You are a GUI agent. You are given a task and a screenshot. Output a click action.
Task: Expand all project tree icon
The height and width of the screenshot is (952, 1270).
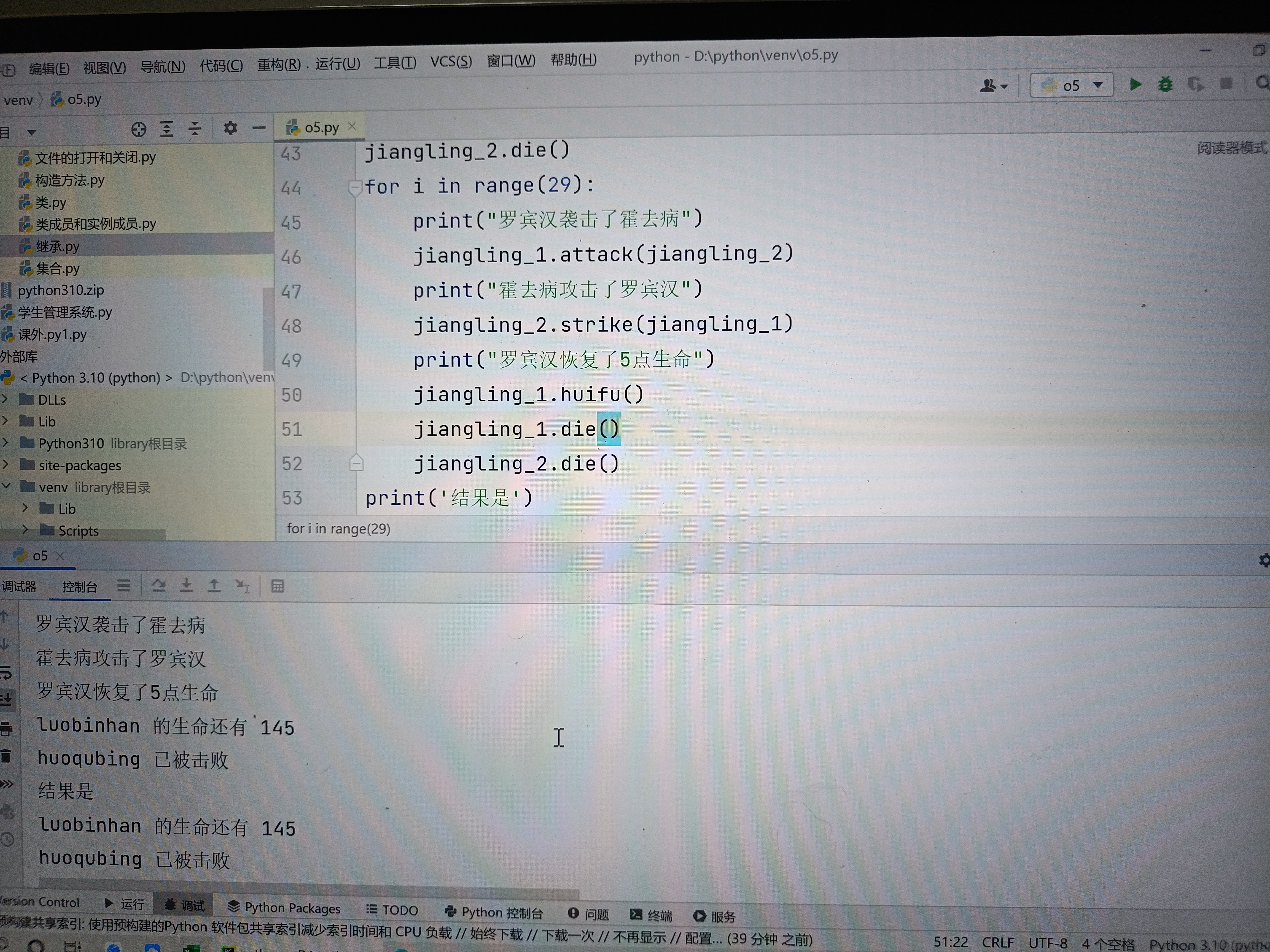click(x=166, y=129)
